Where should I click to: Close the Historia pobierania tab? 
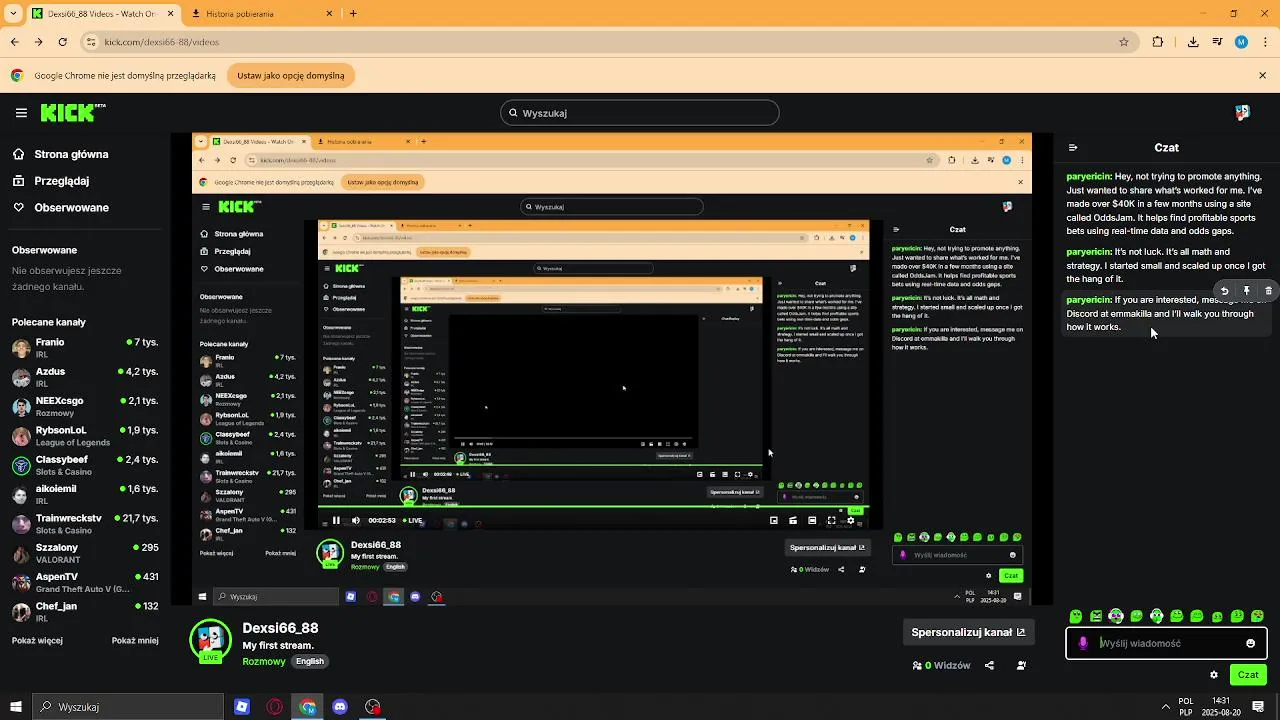point(331,14)
